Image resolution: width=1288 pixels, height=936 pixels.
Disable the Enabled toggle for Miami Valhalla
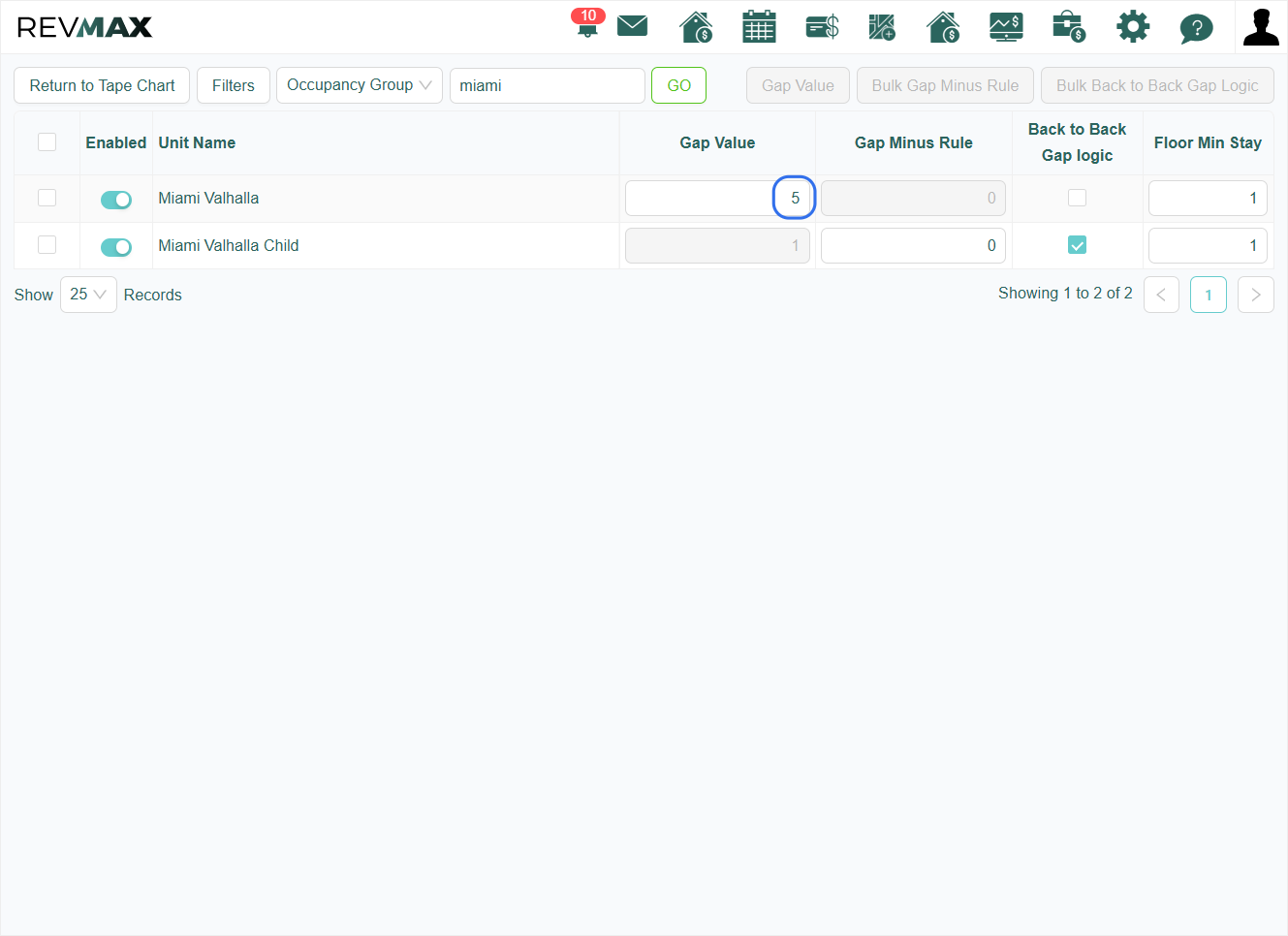point(116,200)
